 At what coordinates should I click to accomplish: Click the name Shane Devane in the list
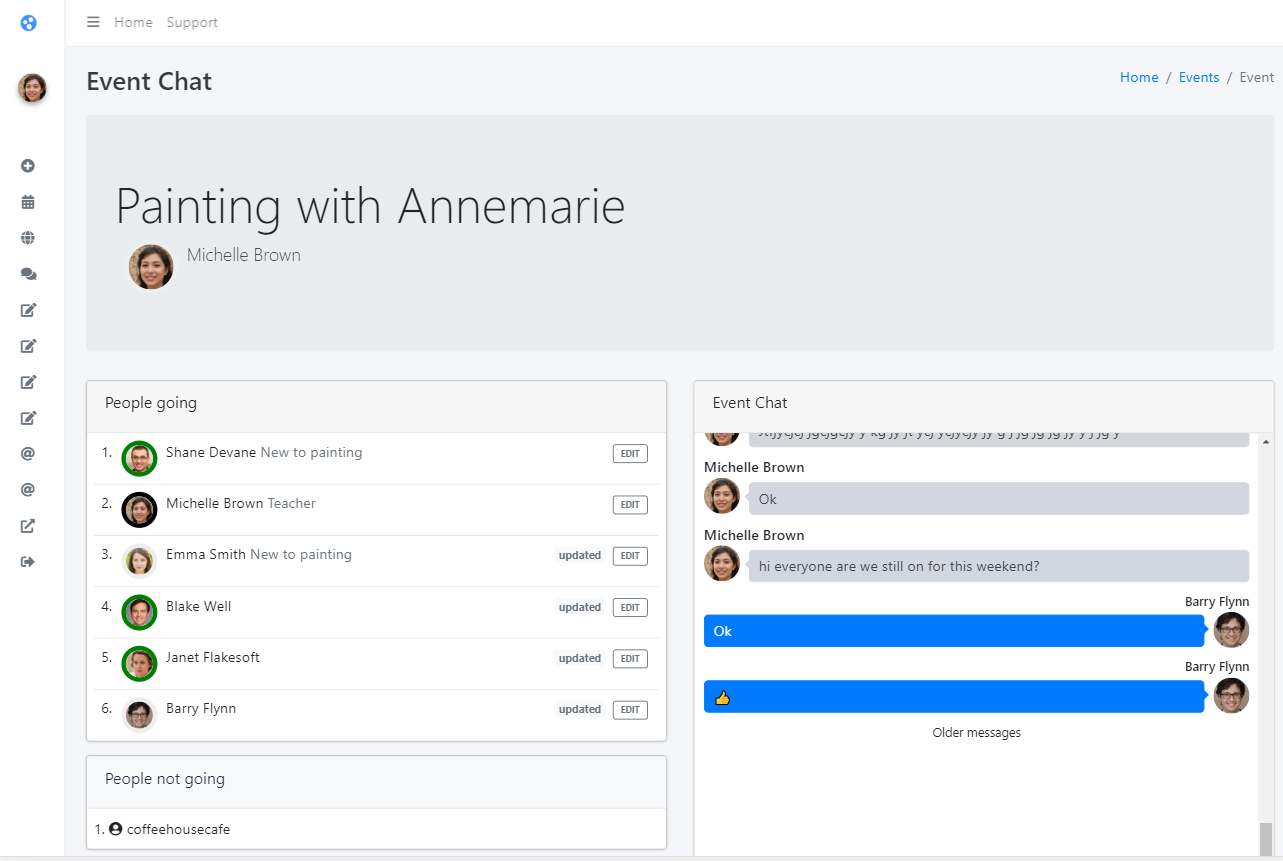[x=211, y=452]
